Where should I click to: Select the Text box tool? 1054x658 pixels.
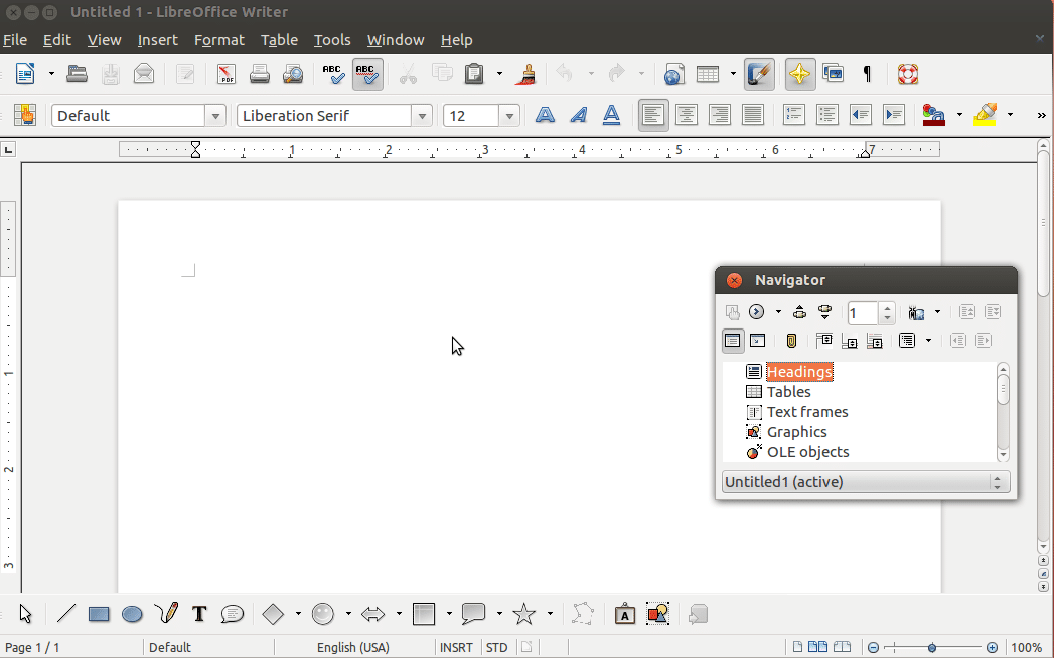pos(198,614)
